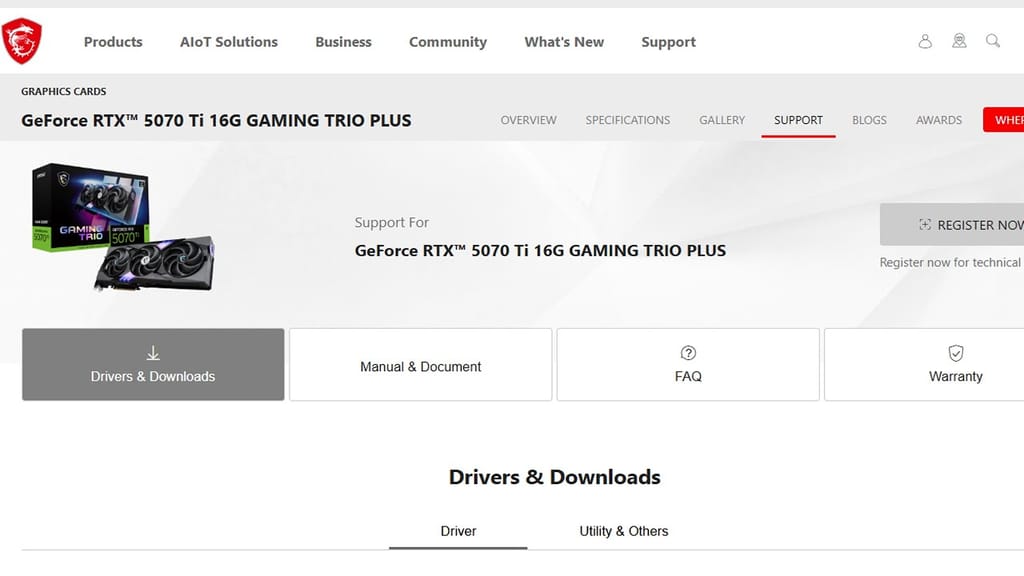The width and height of the screenshot is (1024, 576).
Task: Click the product title in the sub-navigation bar
Action: tap(216, 120)
